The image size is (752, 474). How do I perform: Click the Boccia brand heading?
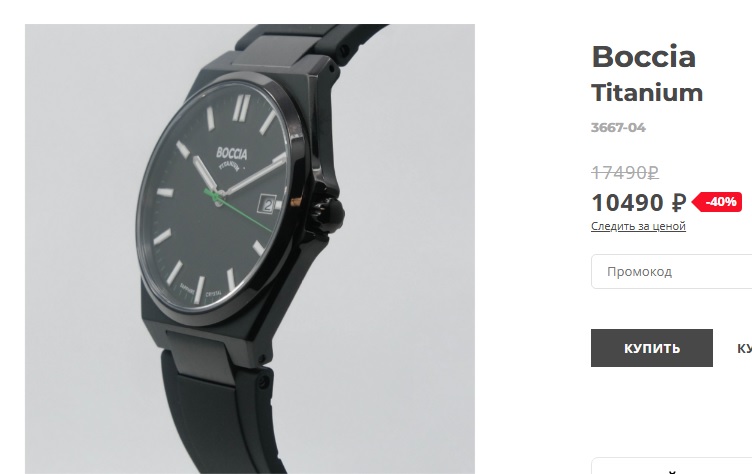(x=644, y=57)
